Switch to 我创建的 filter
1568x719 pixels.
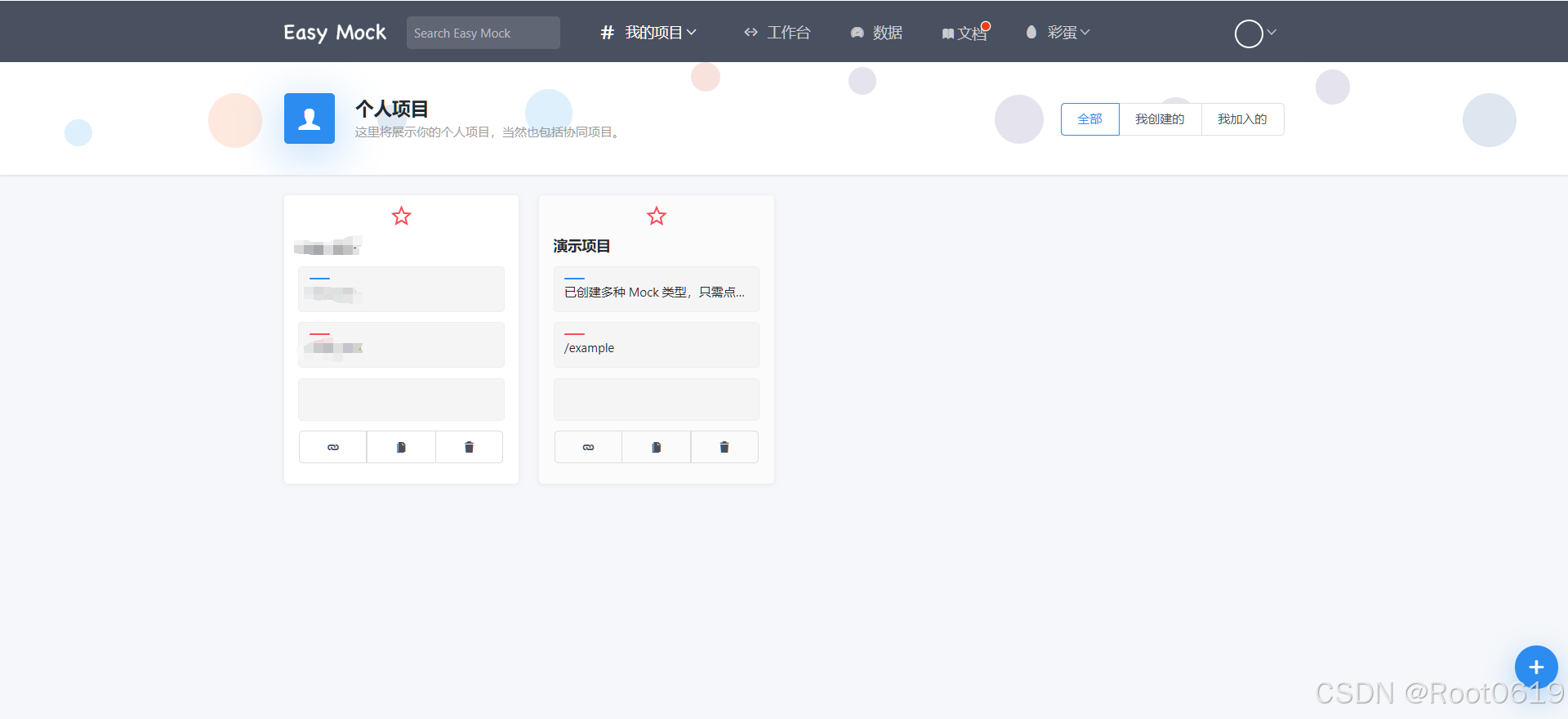(x=1160, y=119)
